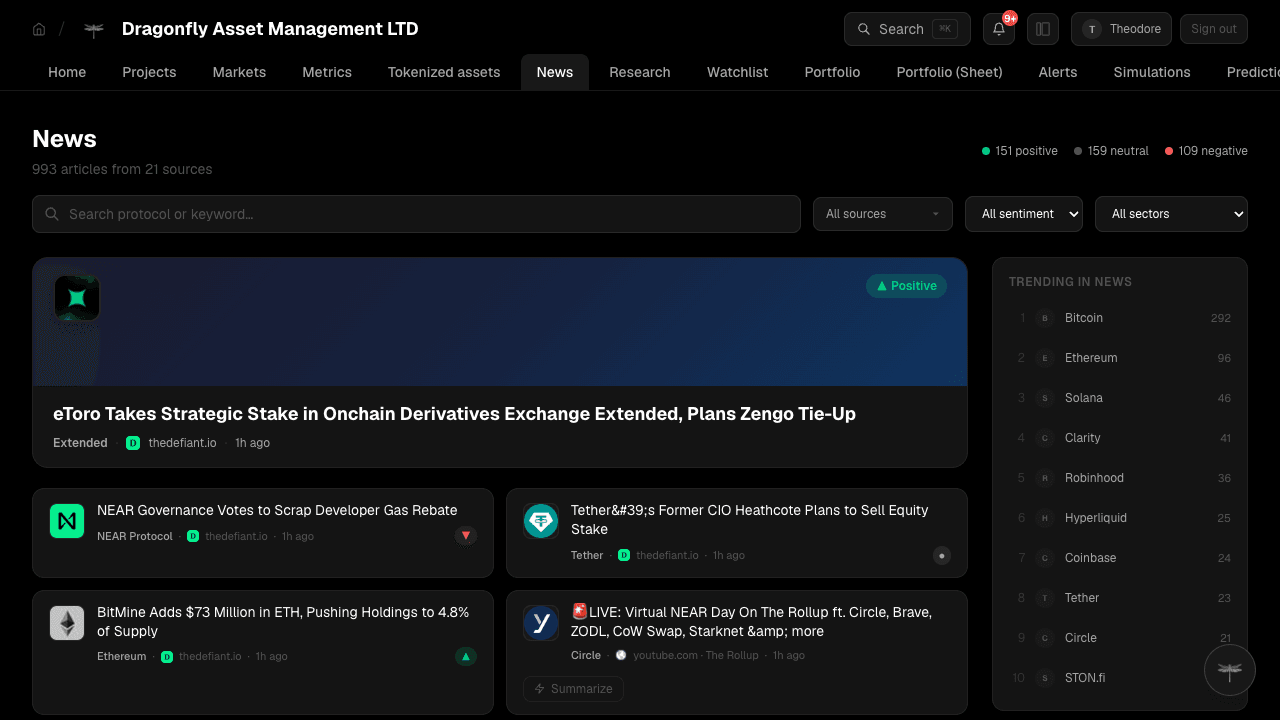Image resolution: width=1280 pixels, height=720 pixels.
Task: Click Clarity in trending list
Action: (1083, 438)
